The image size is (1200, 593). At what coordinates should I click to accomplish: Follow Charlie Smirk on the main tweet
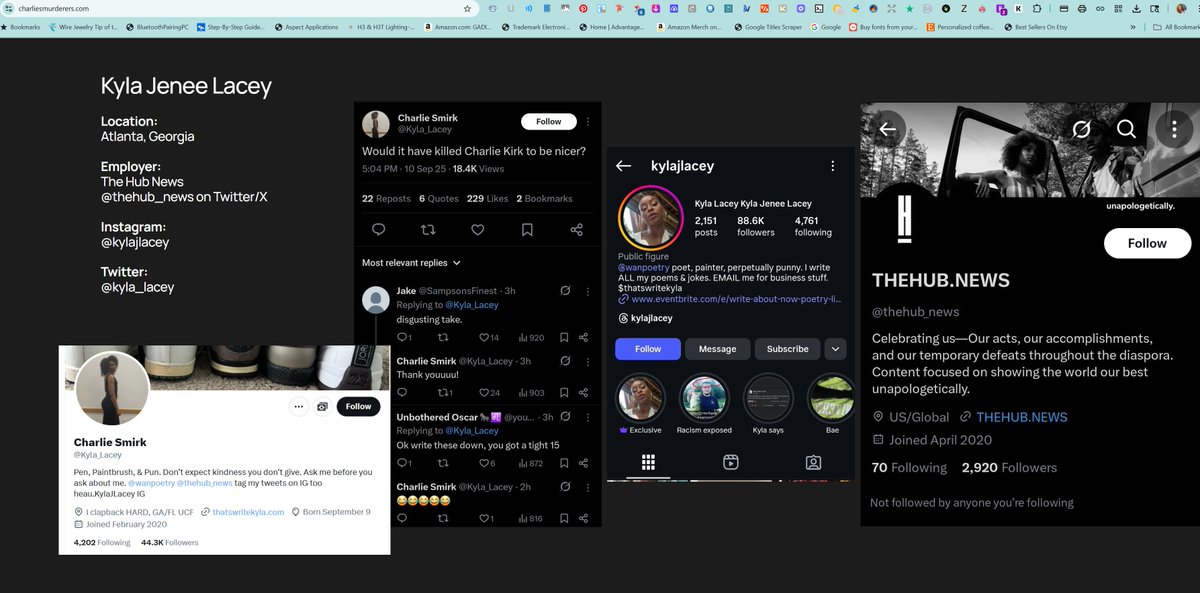[549, 121]
